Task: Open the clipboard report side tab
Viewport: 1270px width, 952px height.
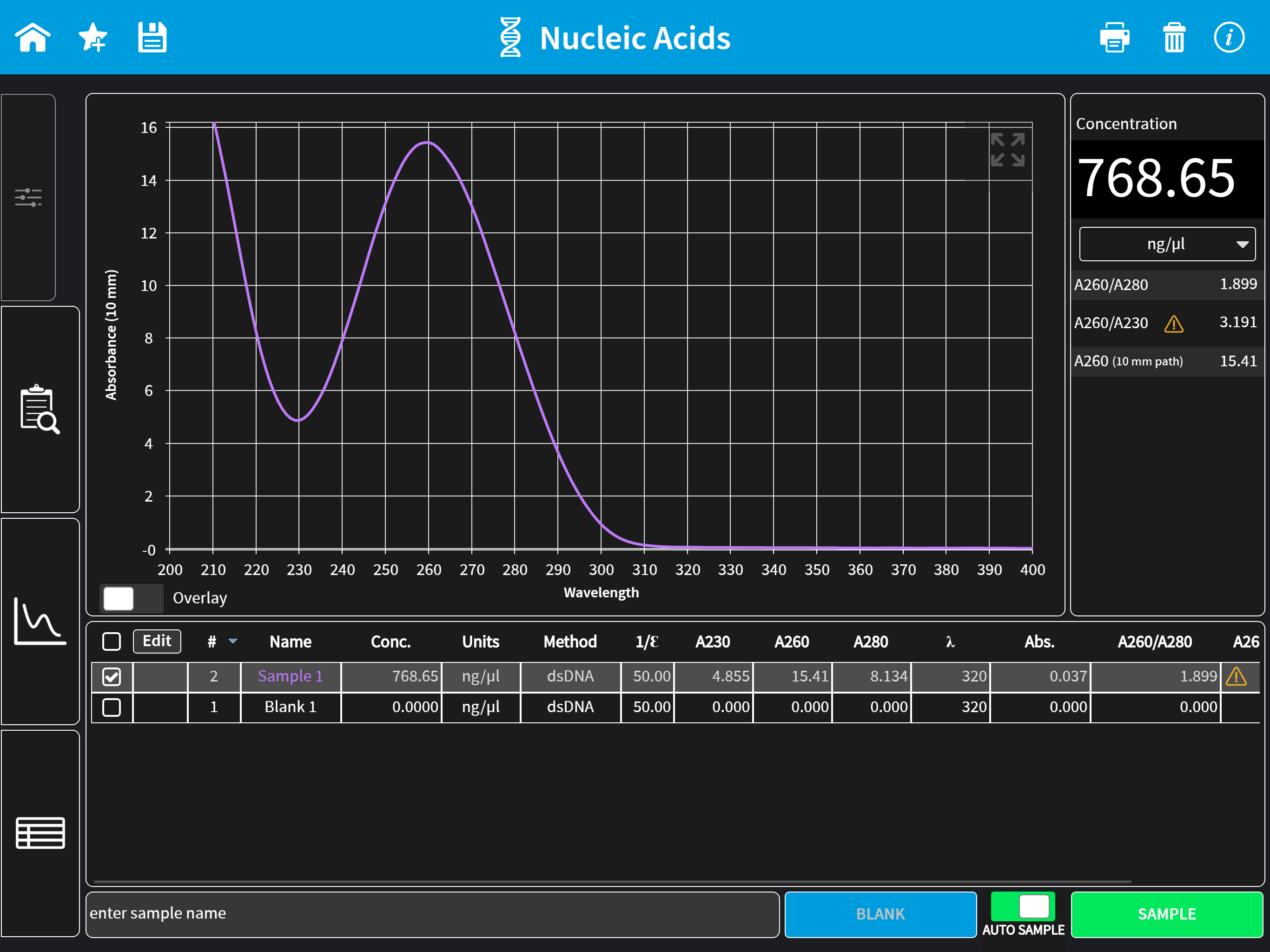Action: pyautogui.click(x=40, y=410)
